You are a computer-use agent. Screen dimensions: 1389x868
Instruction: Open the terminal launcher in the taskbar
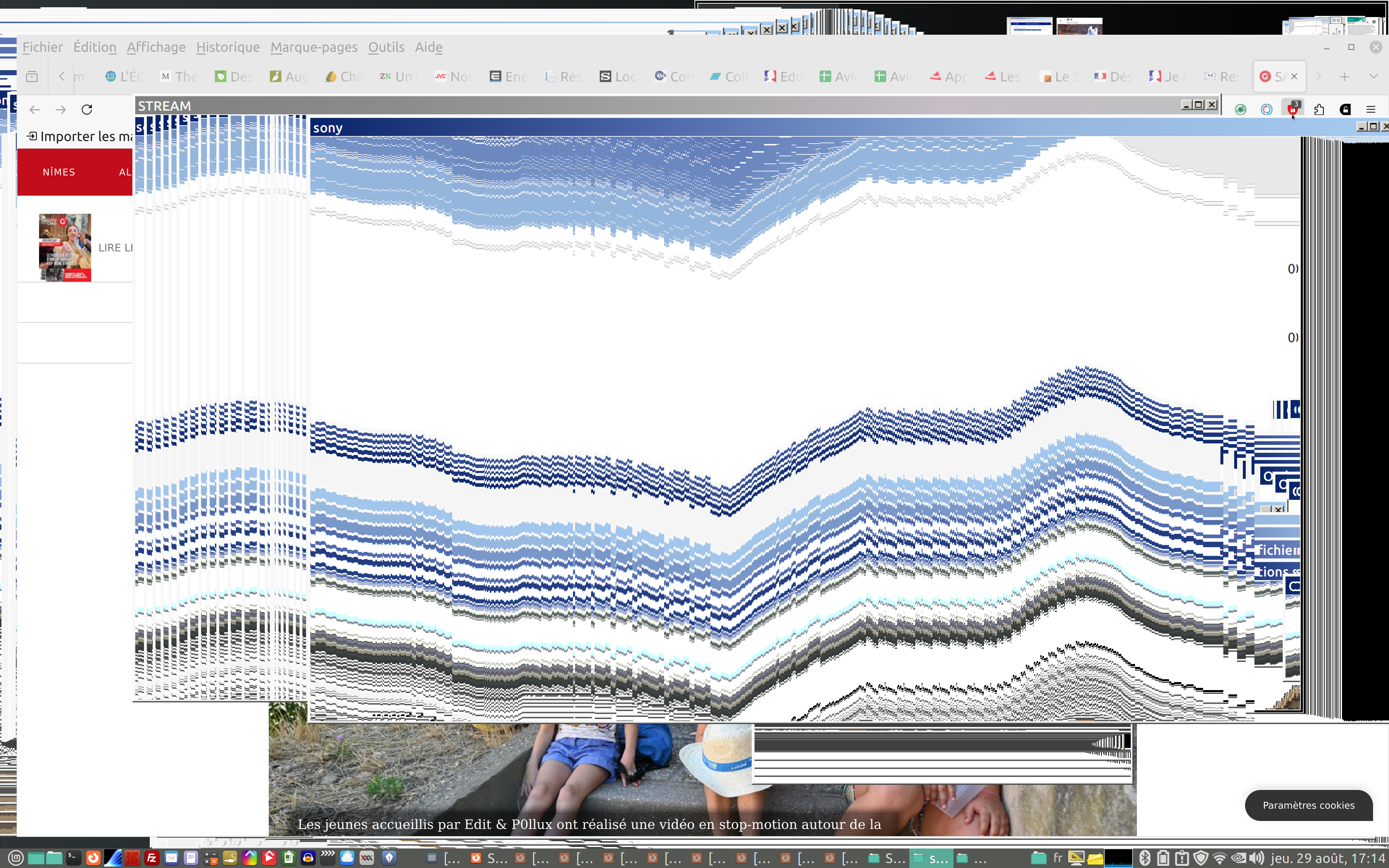click(73, 858)
